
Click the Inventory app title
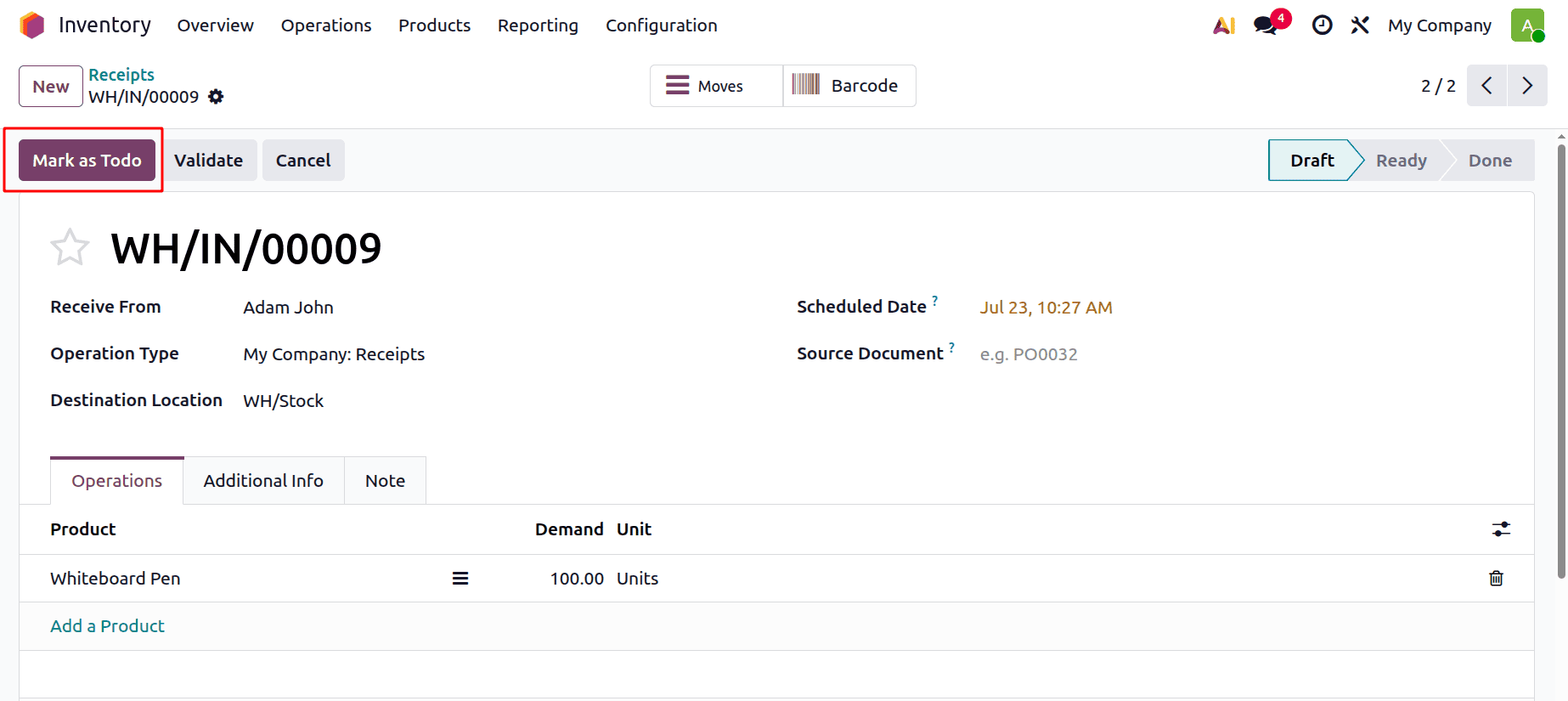pyautogui.click(x=104, y=25)
